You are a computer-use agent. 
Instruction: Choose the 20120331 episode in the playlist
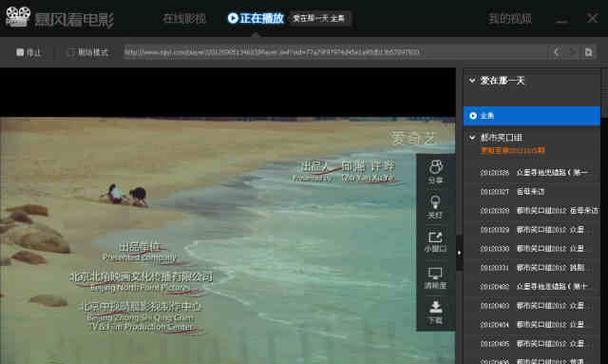[532, 267]
